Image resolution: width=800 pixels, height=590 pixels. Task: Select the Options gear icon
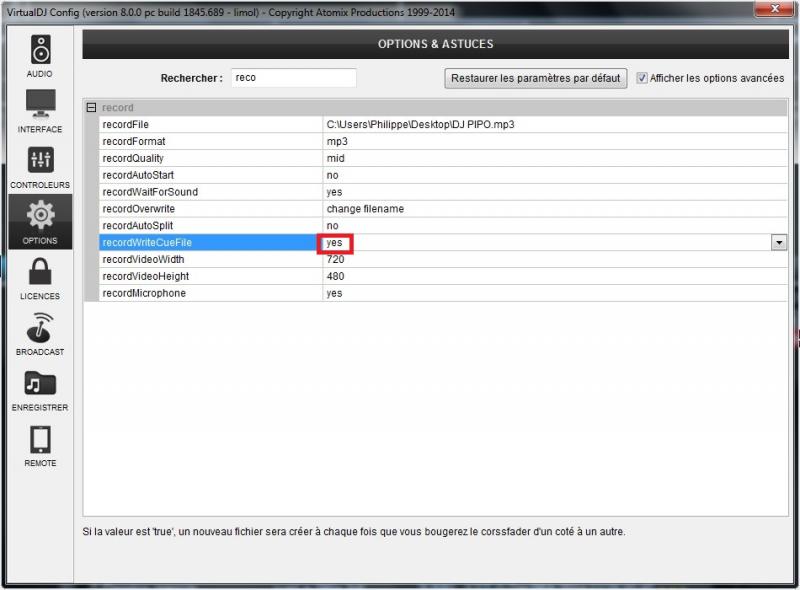point(40,215)
